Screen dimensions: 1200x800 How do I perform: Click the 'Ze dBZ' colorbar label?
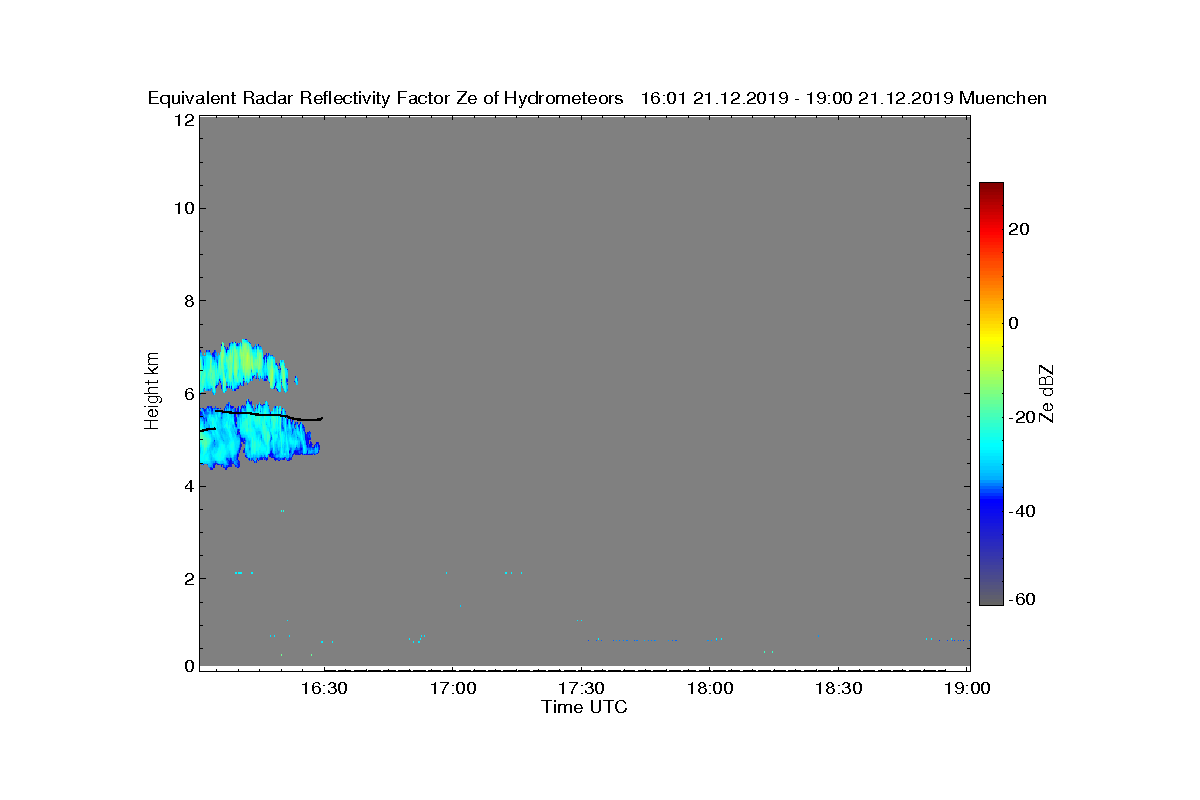coord(1047,392)
